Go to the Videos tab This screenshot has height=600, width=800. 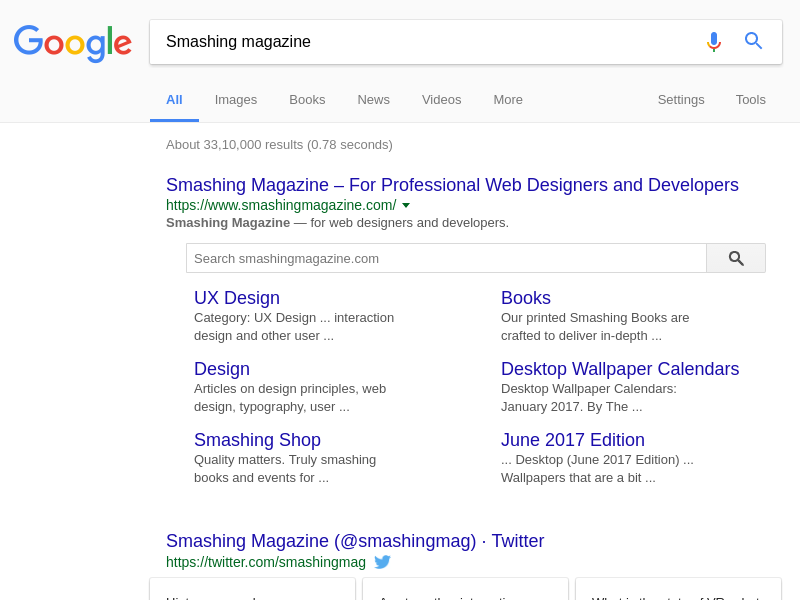[441, 99]
